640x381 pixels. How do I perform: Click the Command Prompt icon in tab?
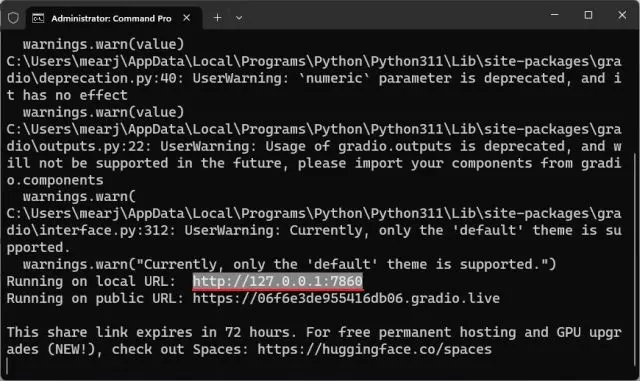38,18
